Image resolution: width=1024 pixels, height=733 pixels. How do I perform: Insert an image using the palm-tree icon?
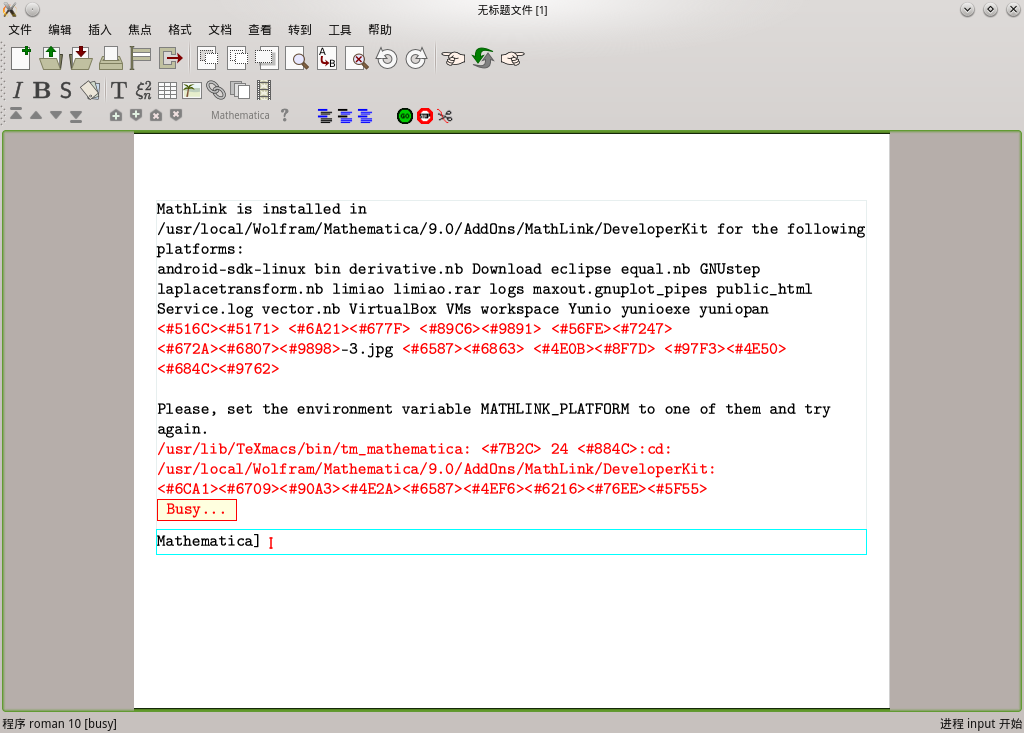pyautogui.click(x=191, y=90)
